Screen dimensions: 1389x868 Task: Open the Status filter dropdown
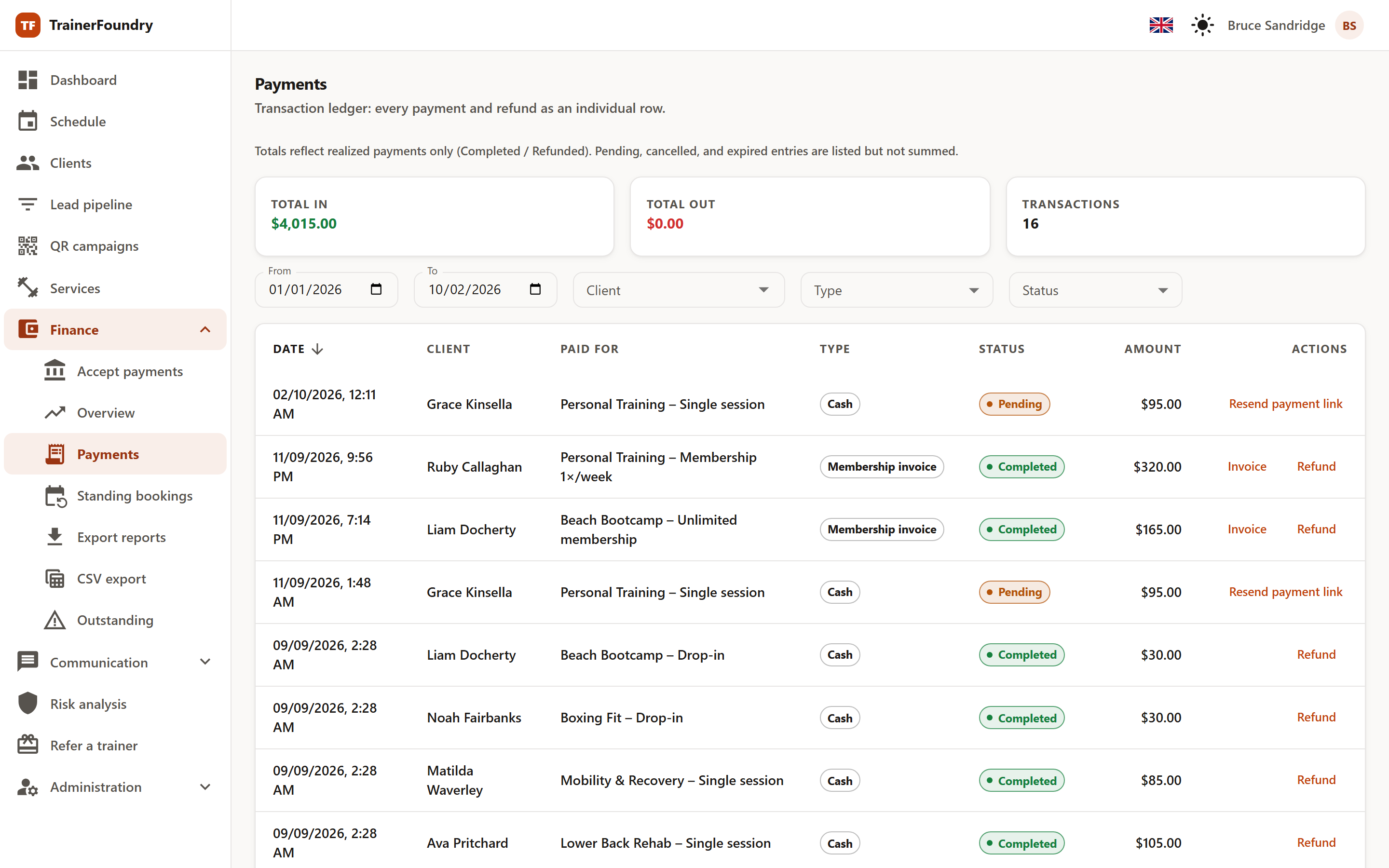coord(1095,290)
